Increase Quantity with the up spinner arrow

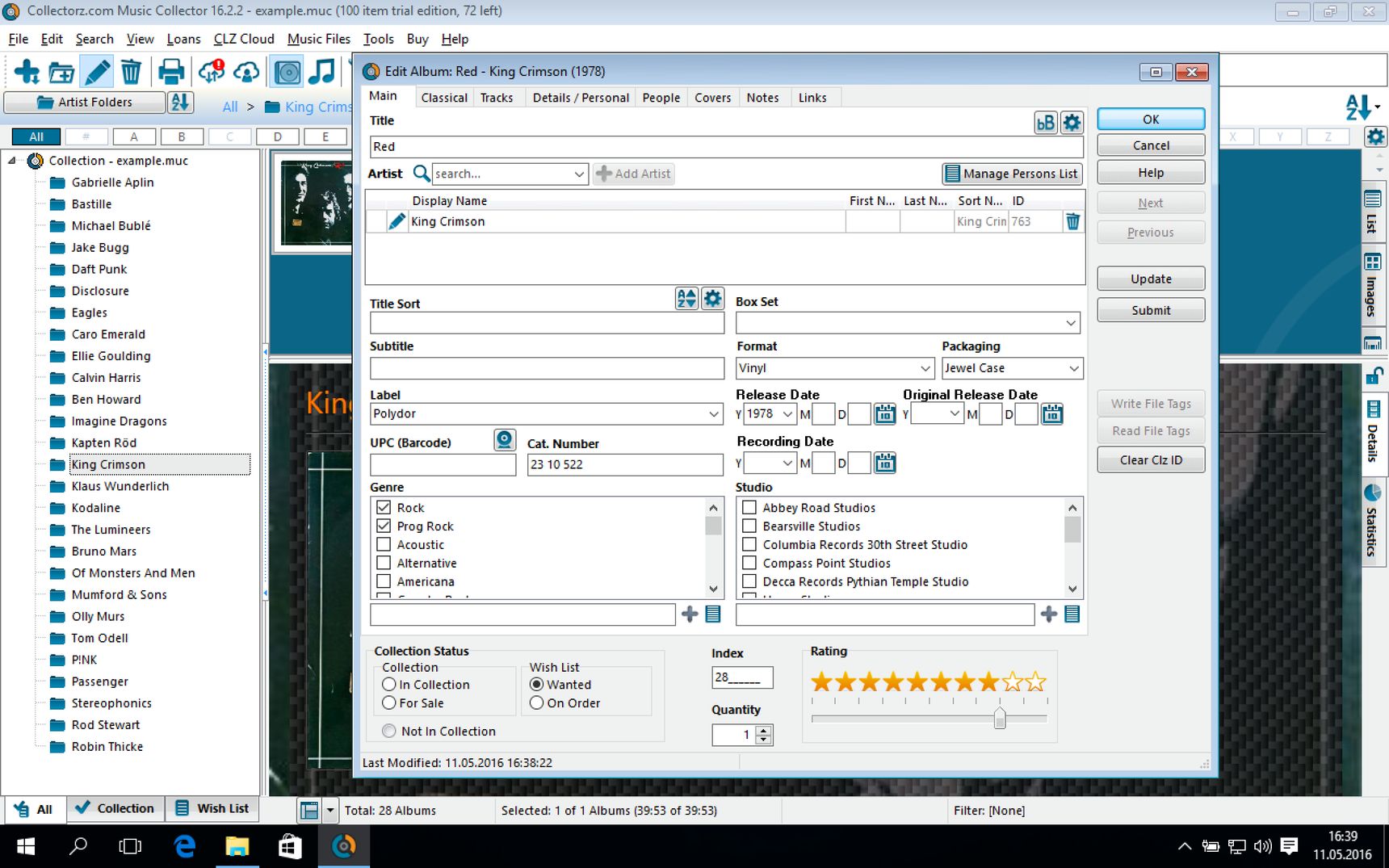pyautogui.click(x=764, y=730)
